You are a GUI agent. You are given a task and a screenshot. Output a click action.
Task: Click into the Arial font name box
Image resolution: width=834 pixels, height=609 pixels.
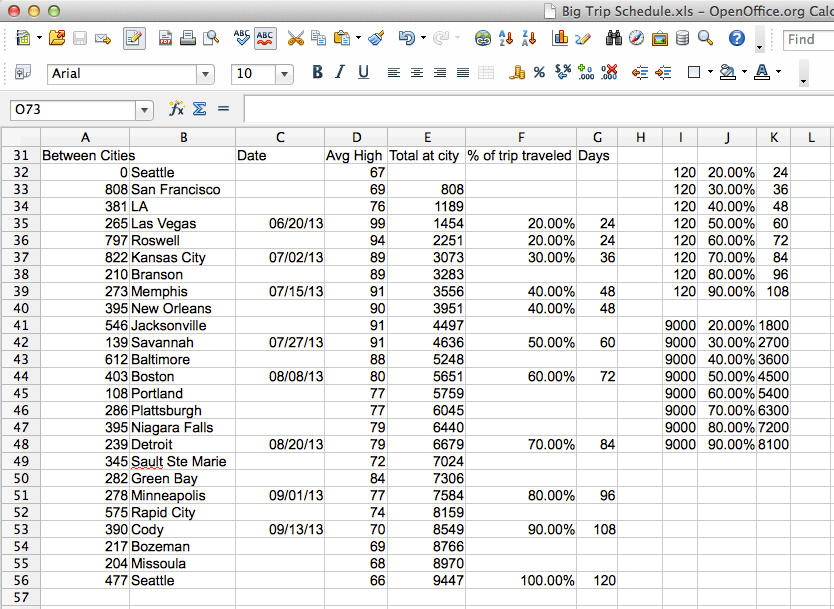[122, 74]
